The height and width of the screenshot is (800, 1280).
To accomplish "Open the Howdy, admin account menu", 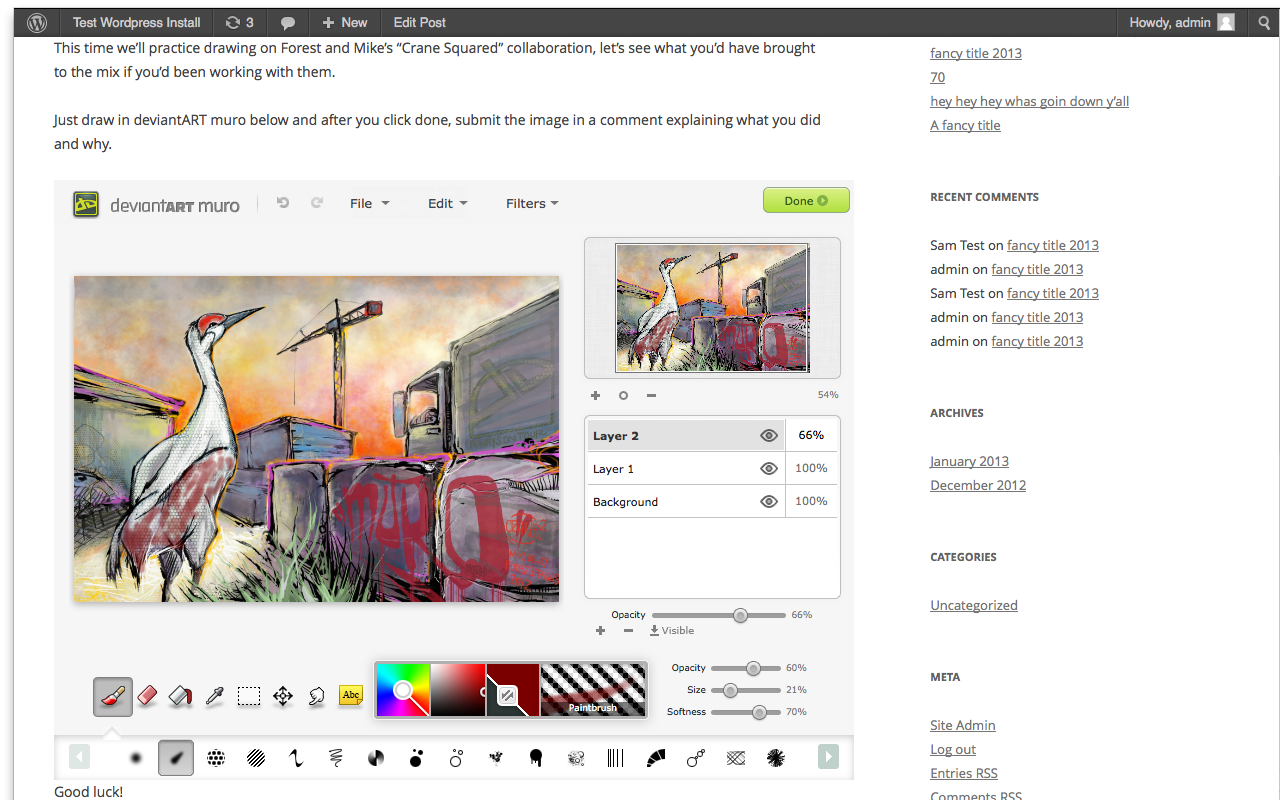I will pos(1182,22).
